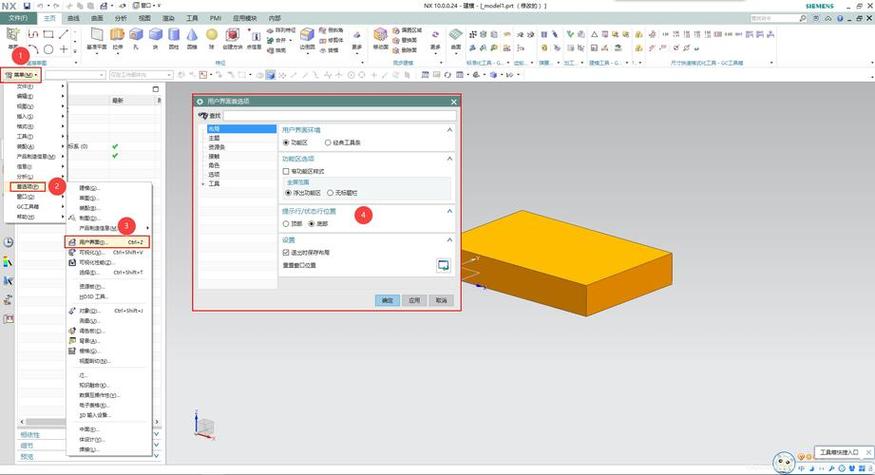The image size is (875, 475).
Task: Enable the Narrow Ribbon Style (窄功能区样式) checkbox
Action: point(286,171)
